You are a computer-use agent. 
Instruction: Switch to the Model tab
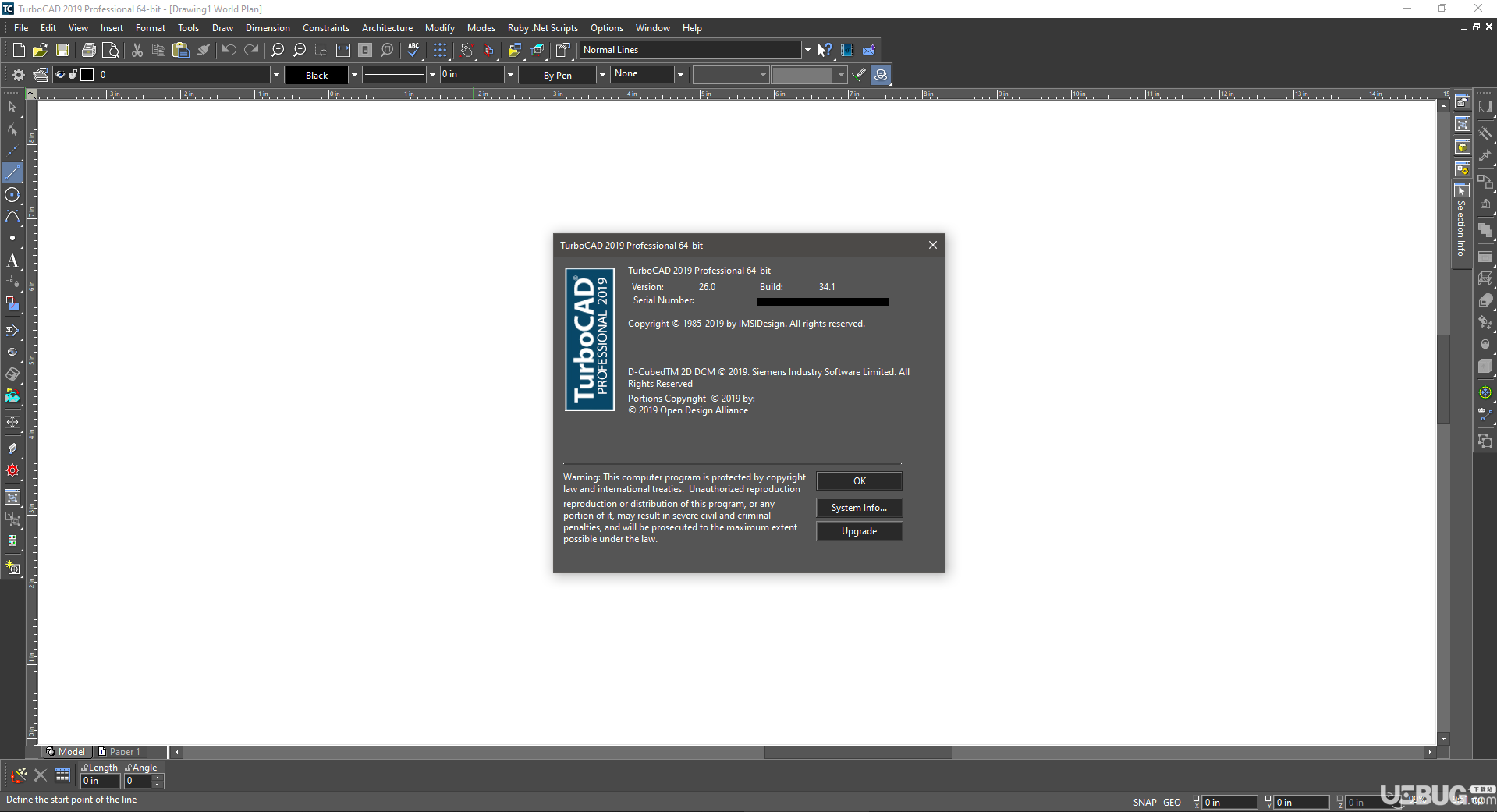point(66,752)
